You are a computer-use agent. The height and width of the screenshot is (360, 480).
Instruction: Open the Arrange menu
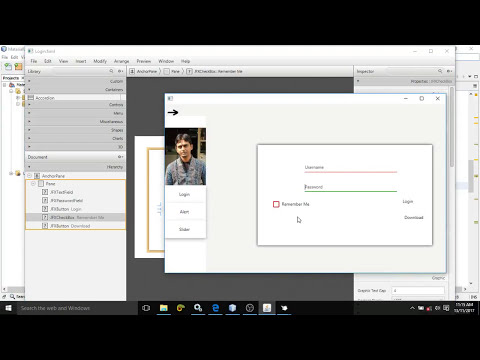click(121, 61)
